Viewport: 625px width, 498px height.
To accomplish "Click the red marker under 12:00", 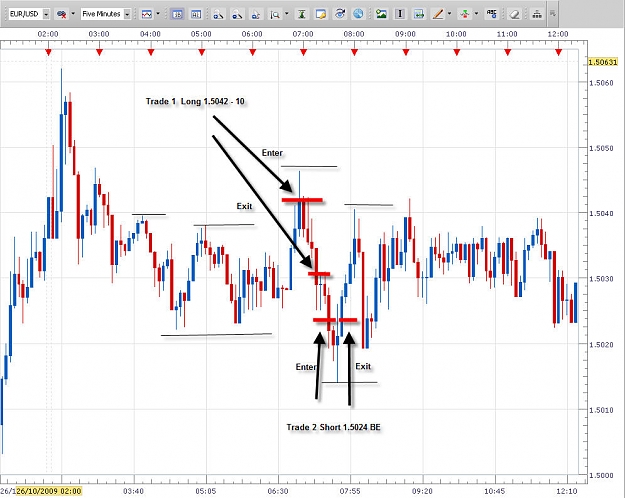I will 558,52.
